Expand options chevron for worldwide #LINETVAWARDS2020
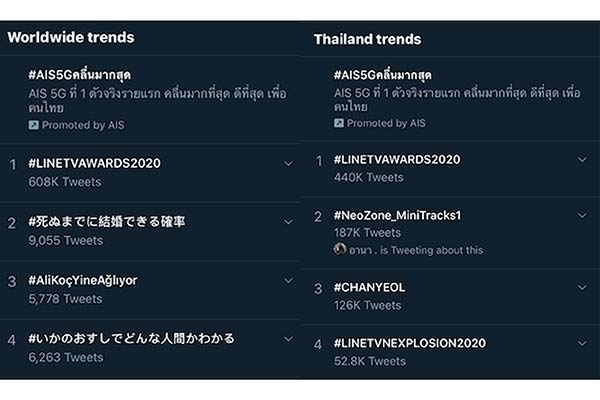Viewport: 600px width, 400px height. tap(288, 163)
